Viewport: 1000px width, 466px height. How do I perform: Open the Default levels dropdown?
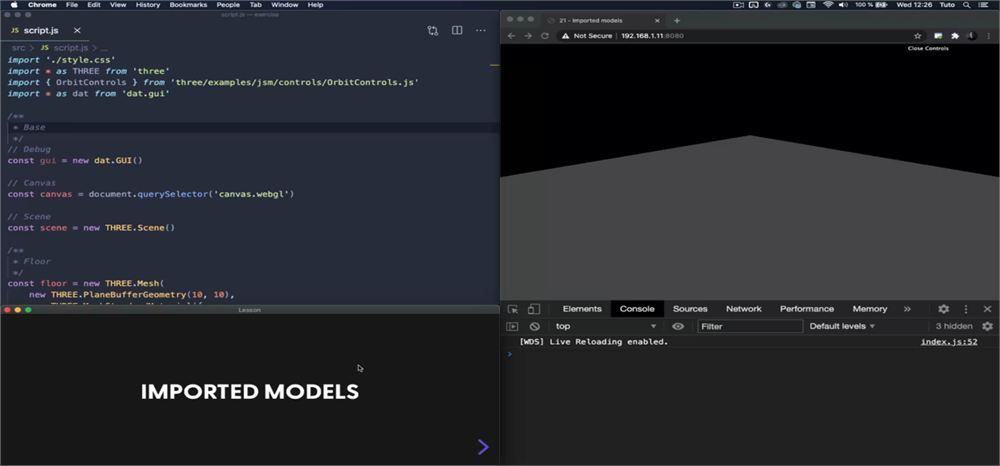pos(842,326)
